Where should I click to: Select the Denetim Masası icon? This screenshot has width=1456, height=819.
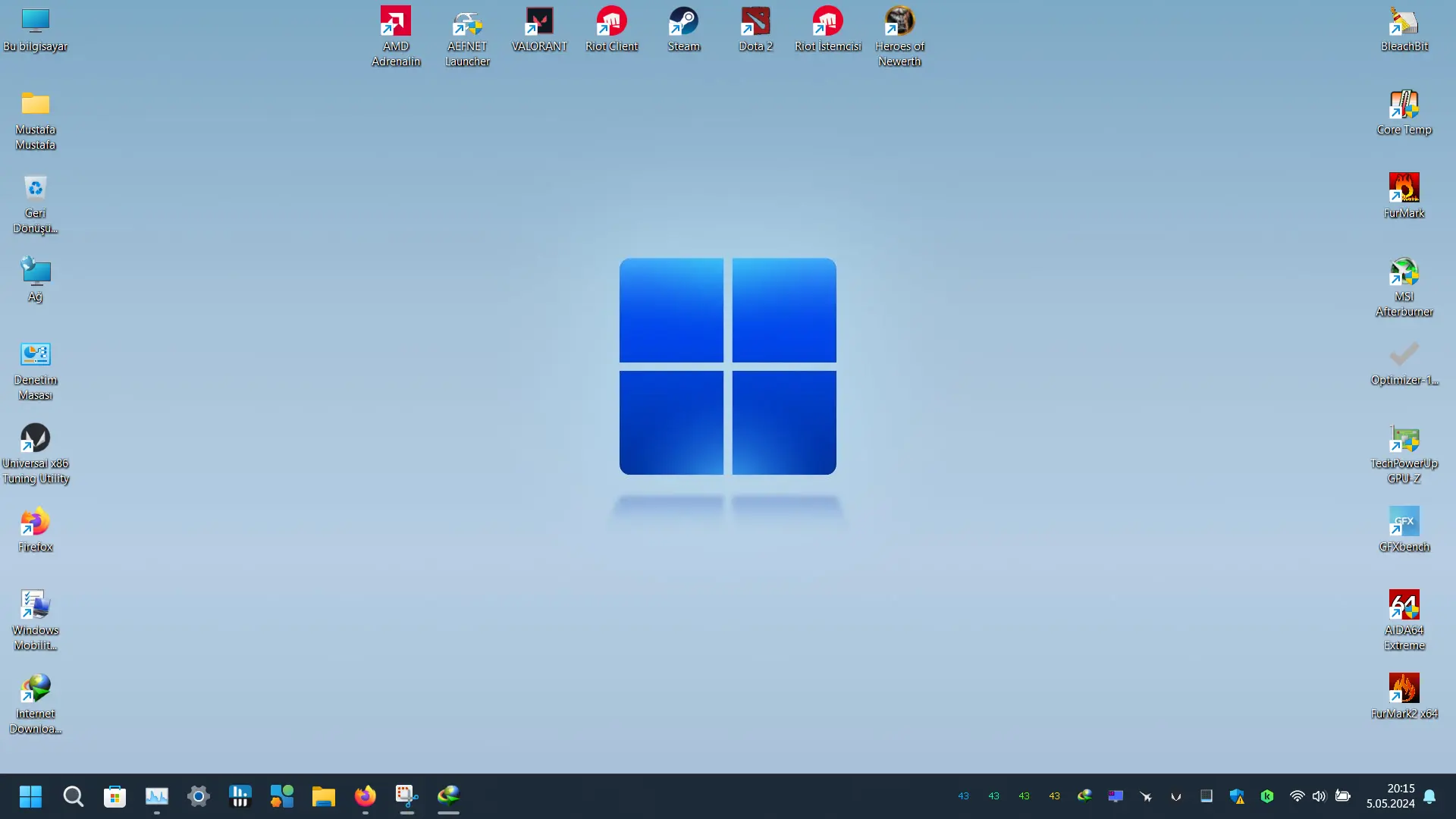[x=35, y=370]
